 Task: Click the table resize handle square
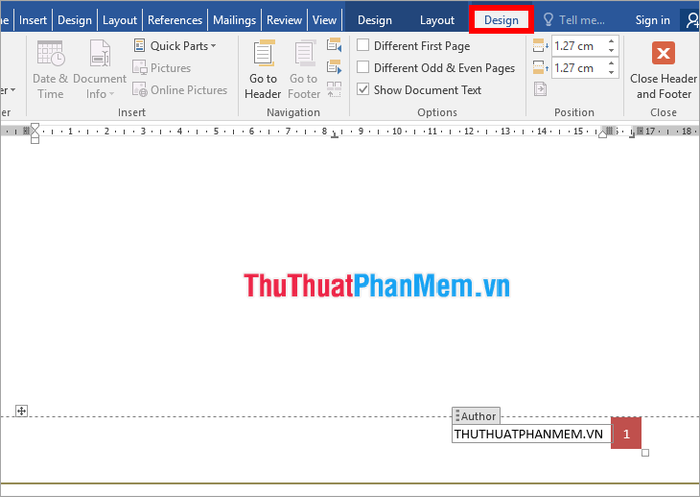[645, 453]
